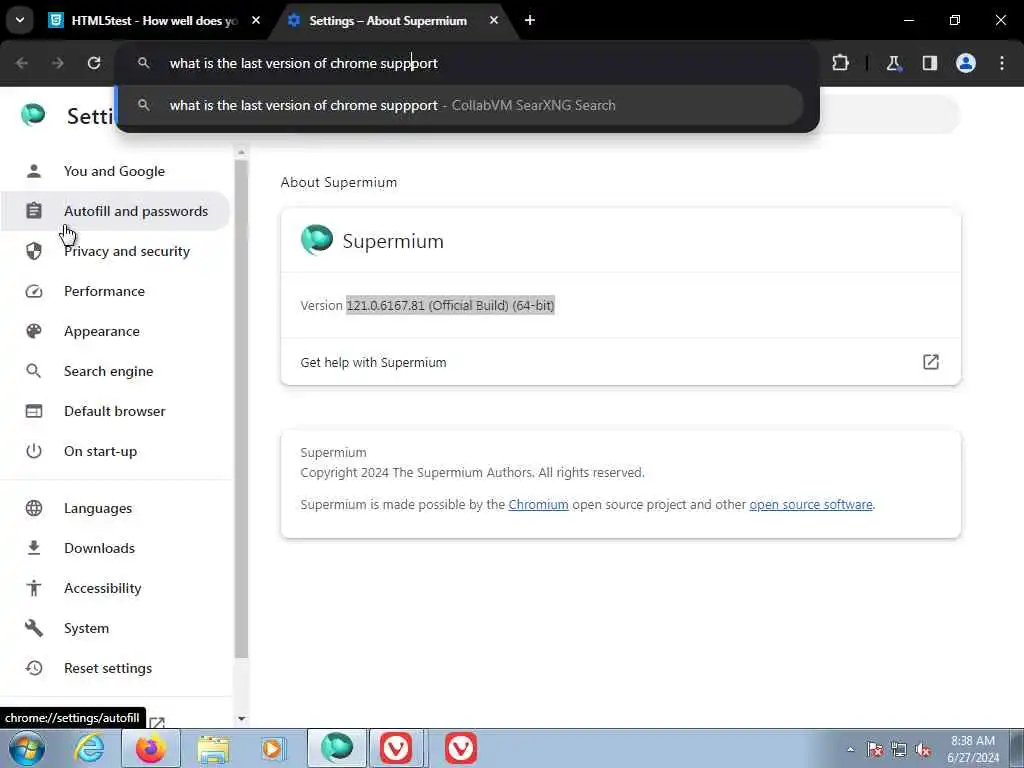Open Reset settings page
Image resolution: width=1024 pixels, height=768 pixels.
click(115, 668)
